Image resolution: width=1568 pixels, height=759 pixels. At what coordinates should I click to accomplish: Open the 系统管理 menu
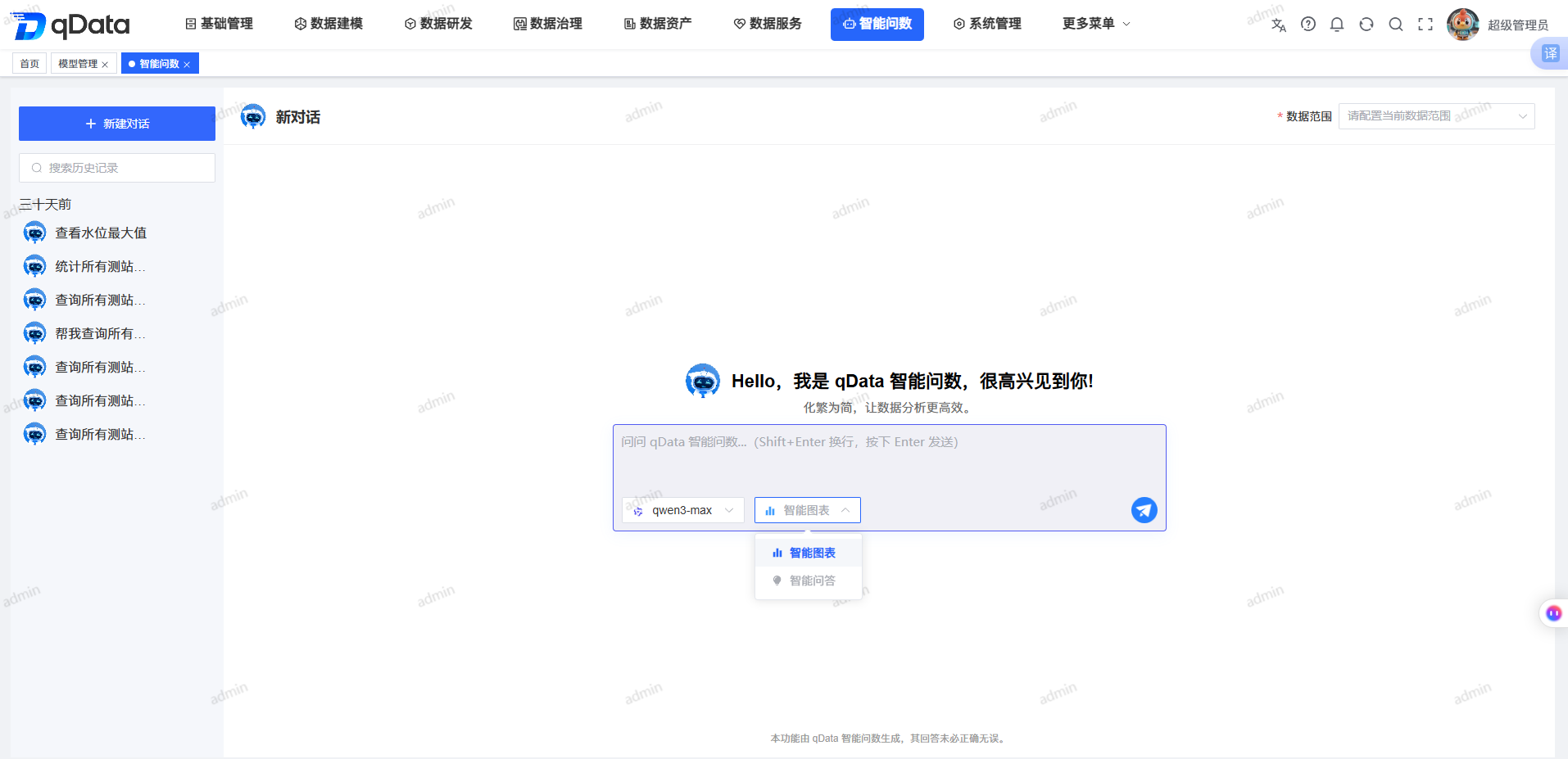pos(987,24)
